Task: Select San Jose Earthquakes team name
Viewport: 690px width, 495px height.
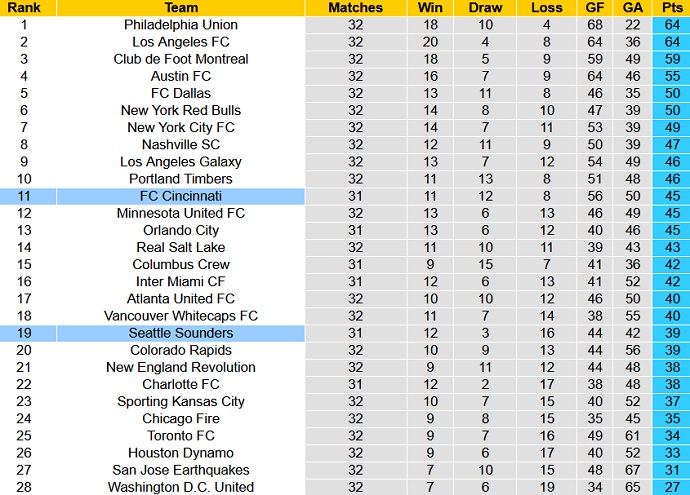Action: click(181, 470)
